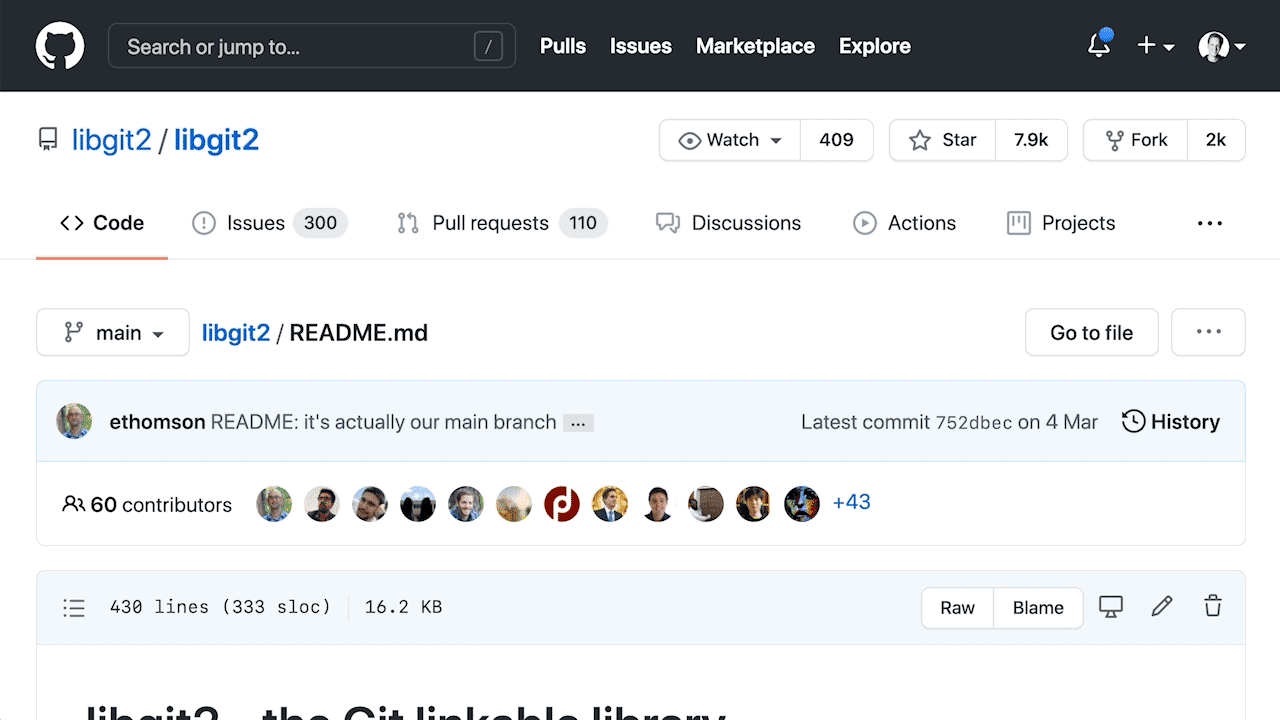Image resolution: width=1280 pixels, height=720 pixels.
Task: Click the Issues 300 counter badge
Action: (320, 223)
